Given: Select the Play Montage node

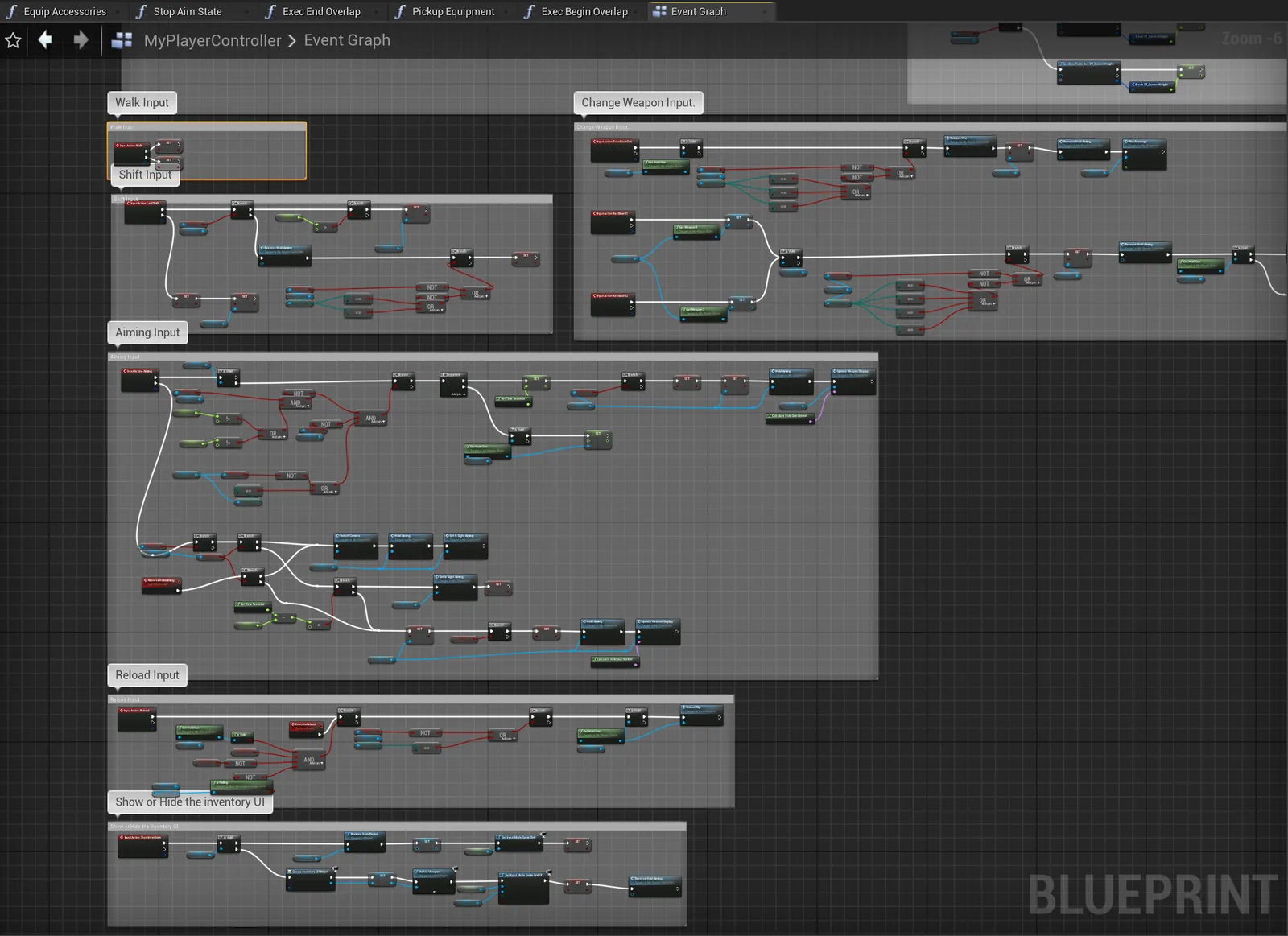Looking at the screenshot, I should point(1145,154).
